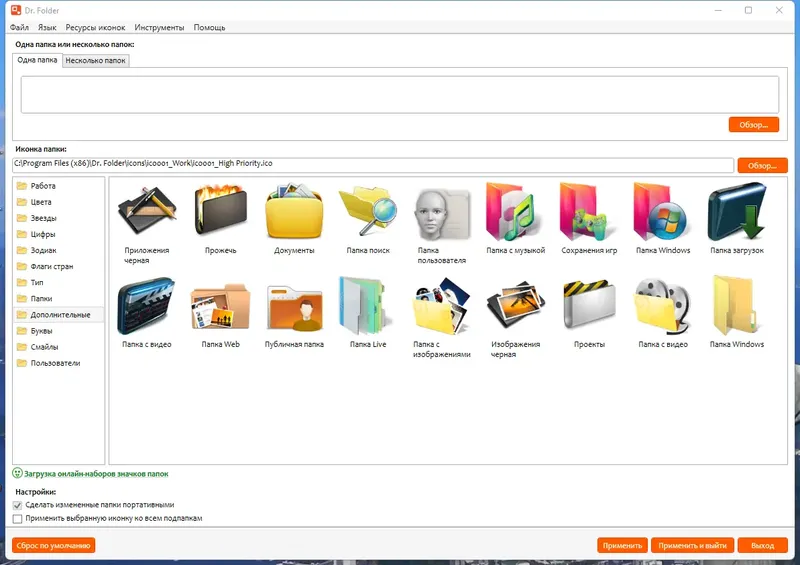
Task: Select the pink Папка Windows icon
Action: [x=663, y=211]
